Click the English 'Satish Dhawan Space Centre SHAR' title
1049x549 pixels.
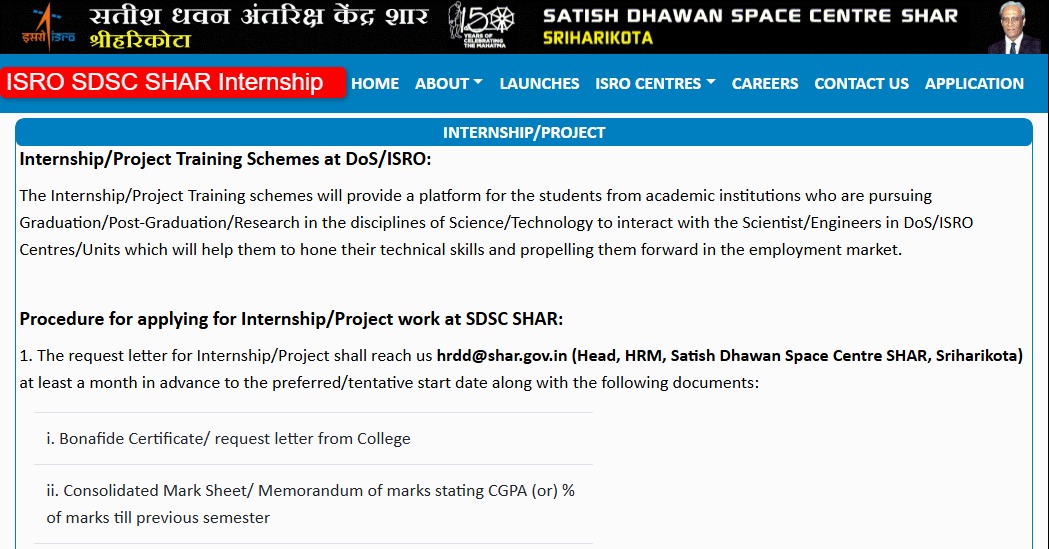(749, 16)
